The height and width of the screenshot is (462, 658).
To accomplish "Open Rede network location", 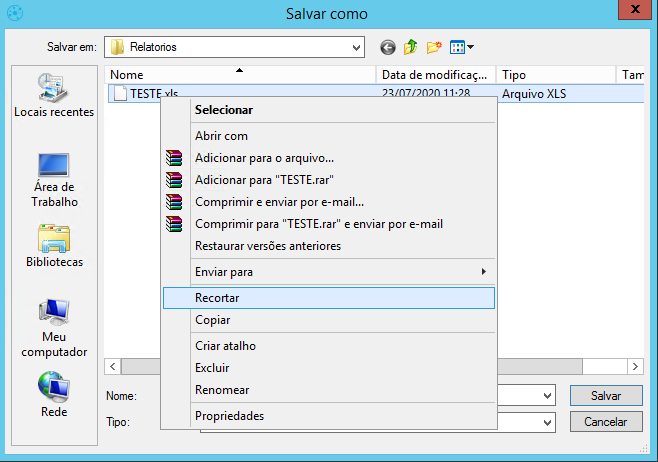I will [x=54, y=394].
